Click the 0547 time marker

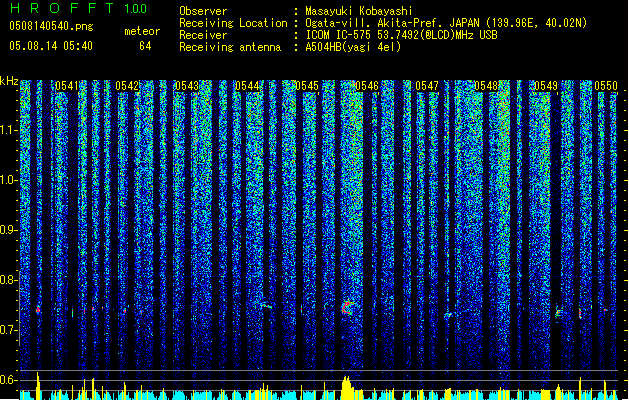(x=427, y=86)
